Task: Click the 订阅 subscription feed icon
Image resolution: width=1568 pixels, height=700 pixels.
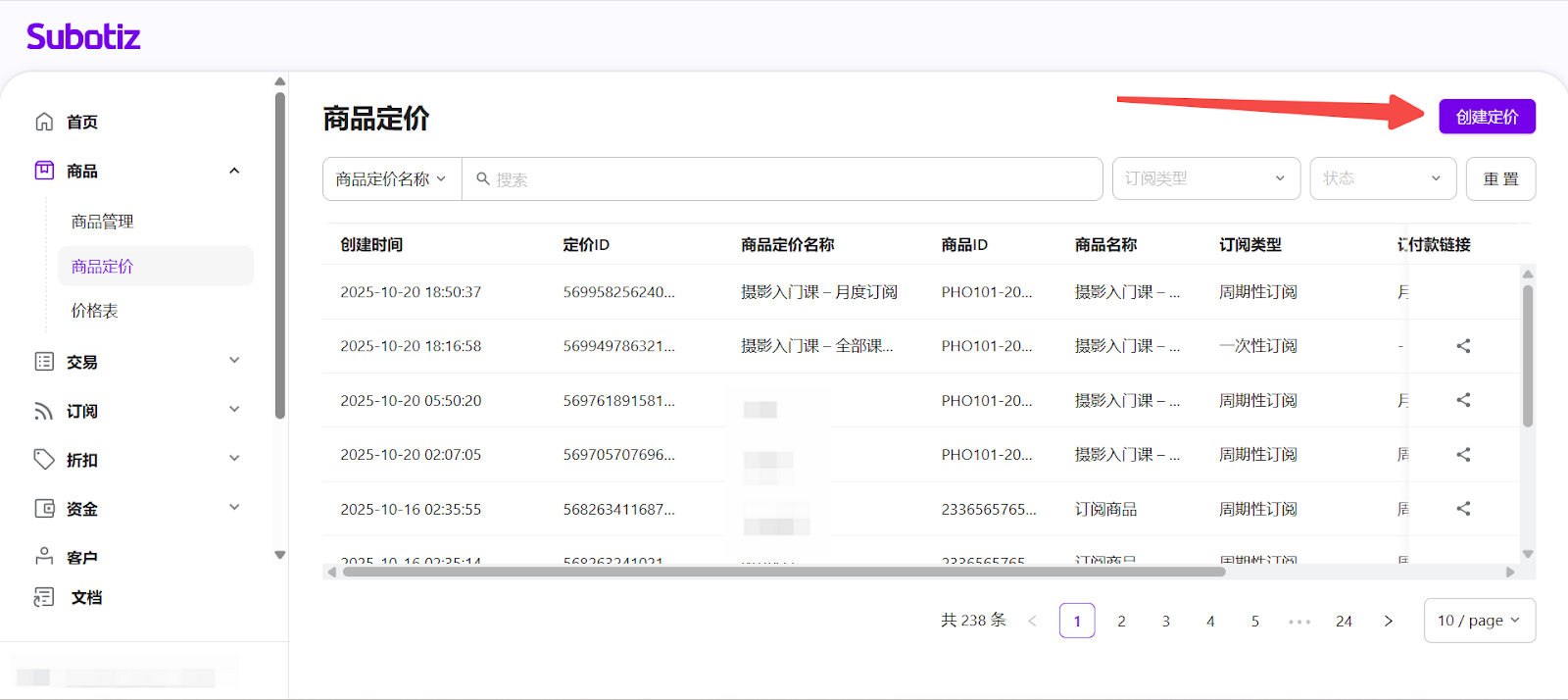Action: [44, 411]
